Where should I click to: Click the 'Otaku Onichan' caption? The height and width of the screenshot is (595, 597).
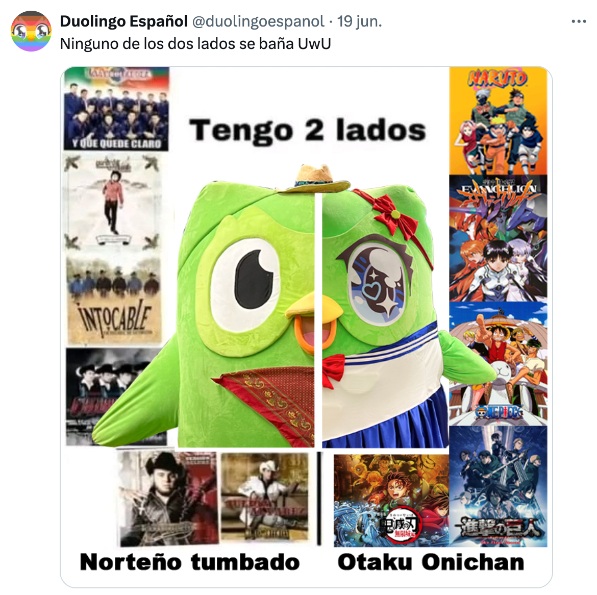[x=431, y=562]
